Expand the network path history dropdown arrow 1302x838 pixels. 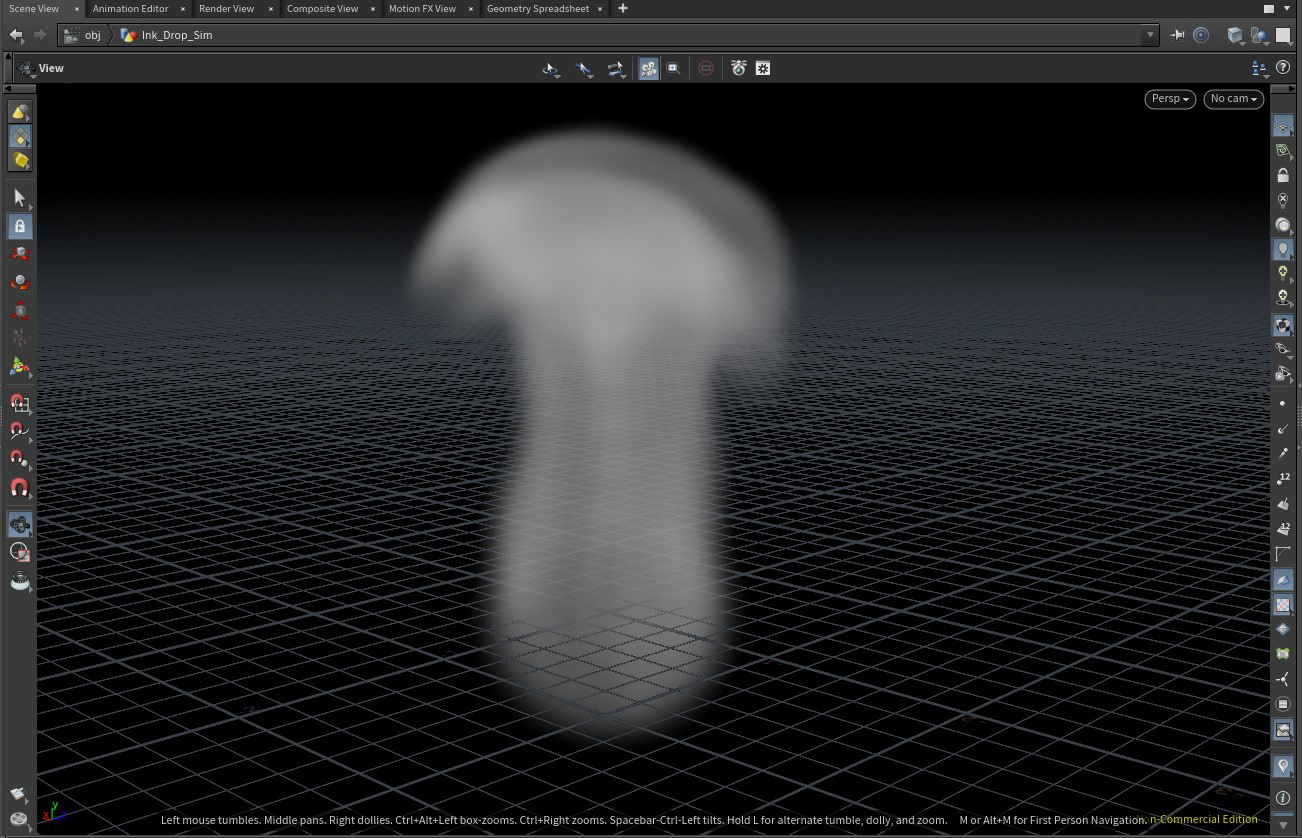pyautogui.click(x=1150, y=35)
